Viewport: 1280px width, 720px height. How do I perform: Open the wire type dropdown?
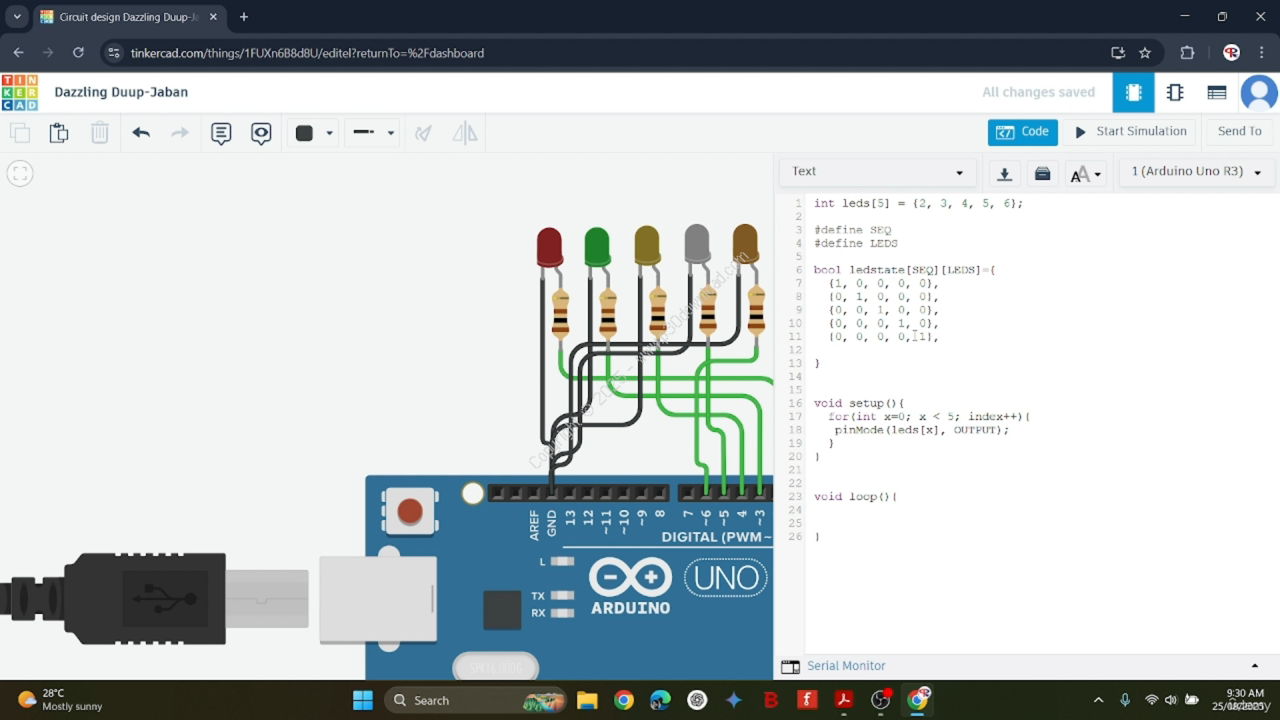tap(375, 133)
